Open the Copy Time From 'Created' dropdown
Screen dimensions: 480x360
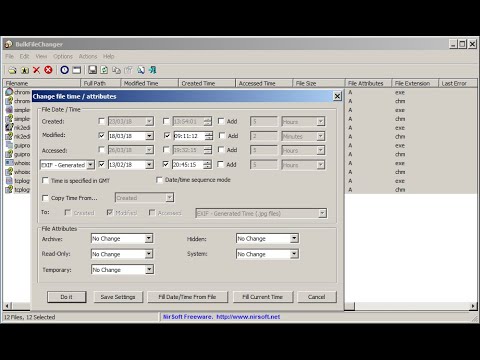pyautogui.click(x=170, y=198)
